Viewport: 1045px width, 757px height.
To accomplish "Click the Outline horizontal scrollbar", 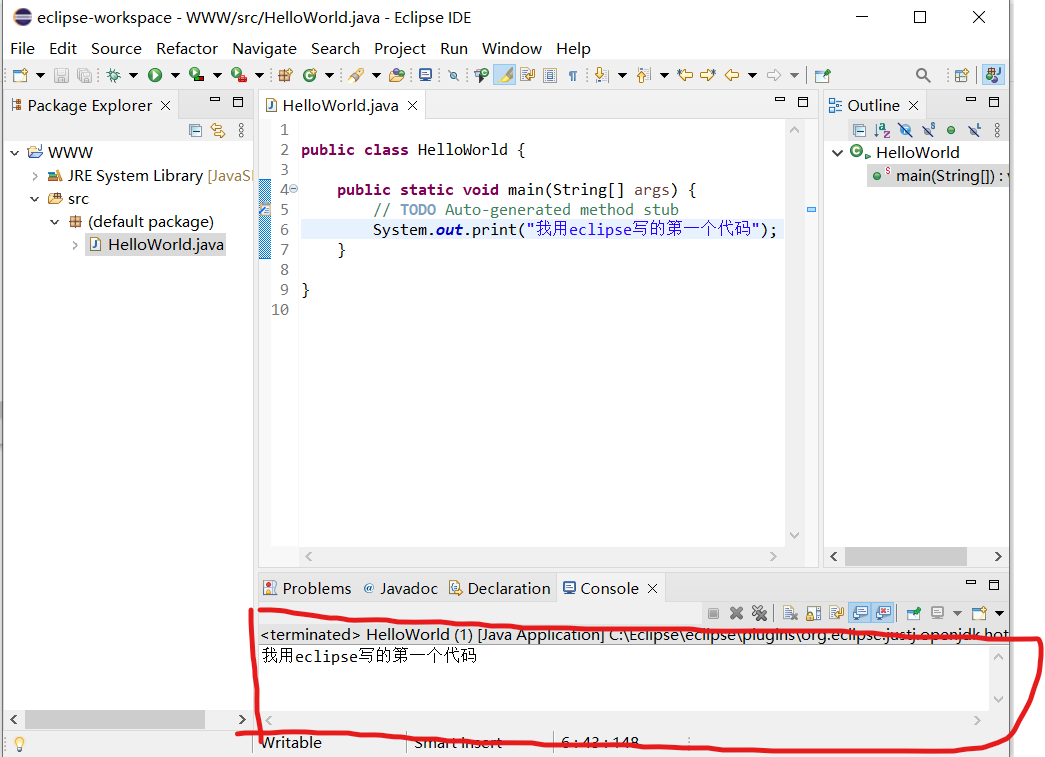I will coord(906,556).
